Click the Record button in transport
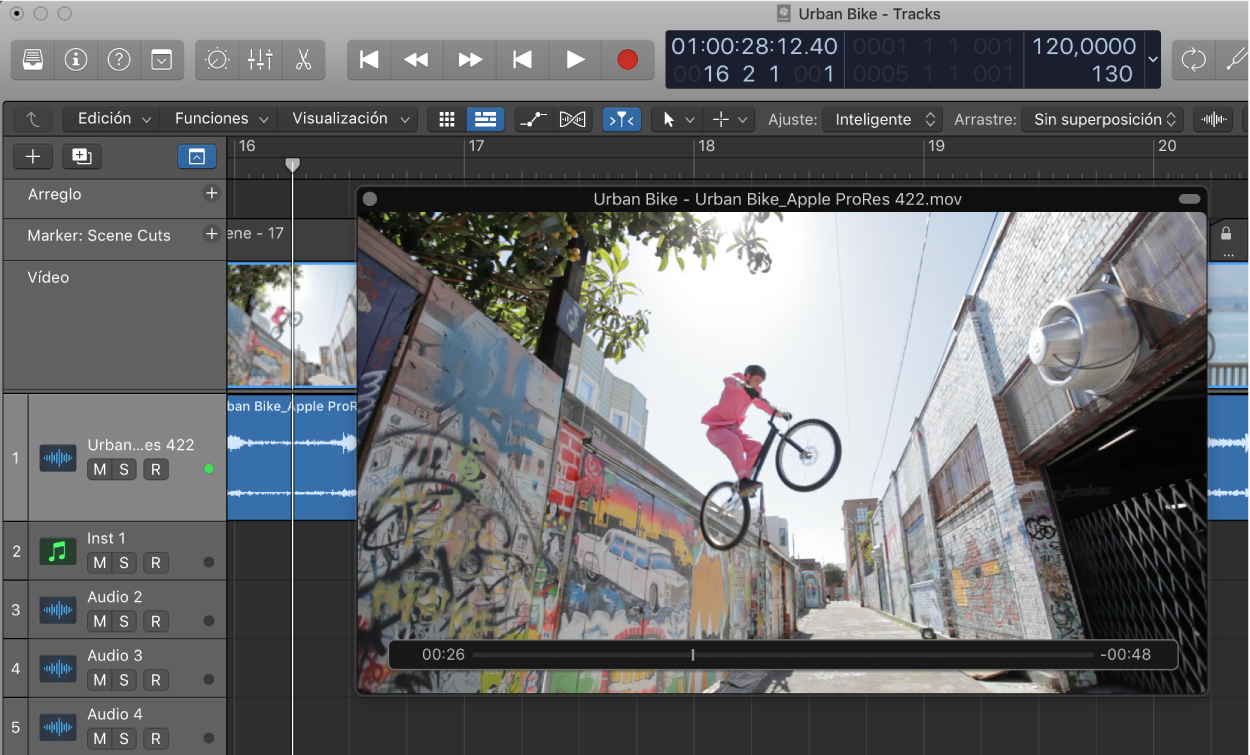 pyautogui.click(x=627, y=60)
